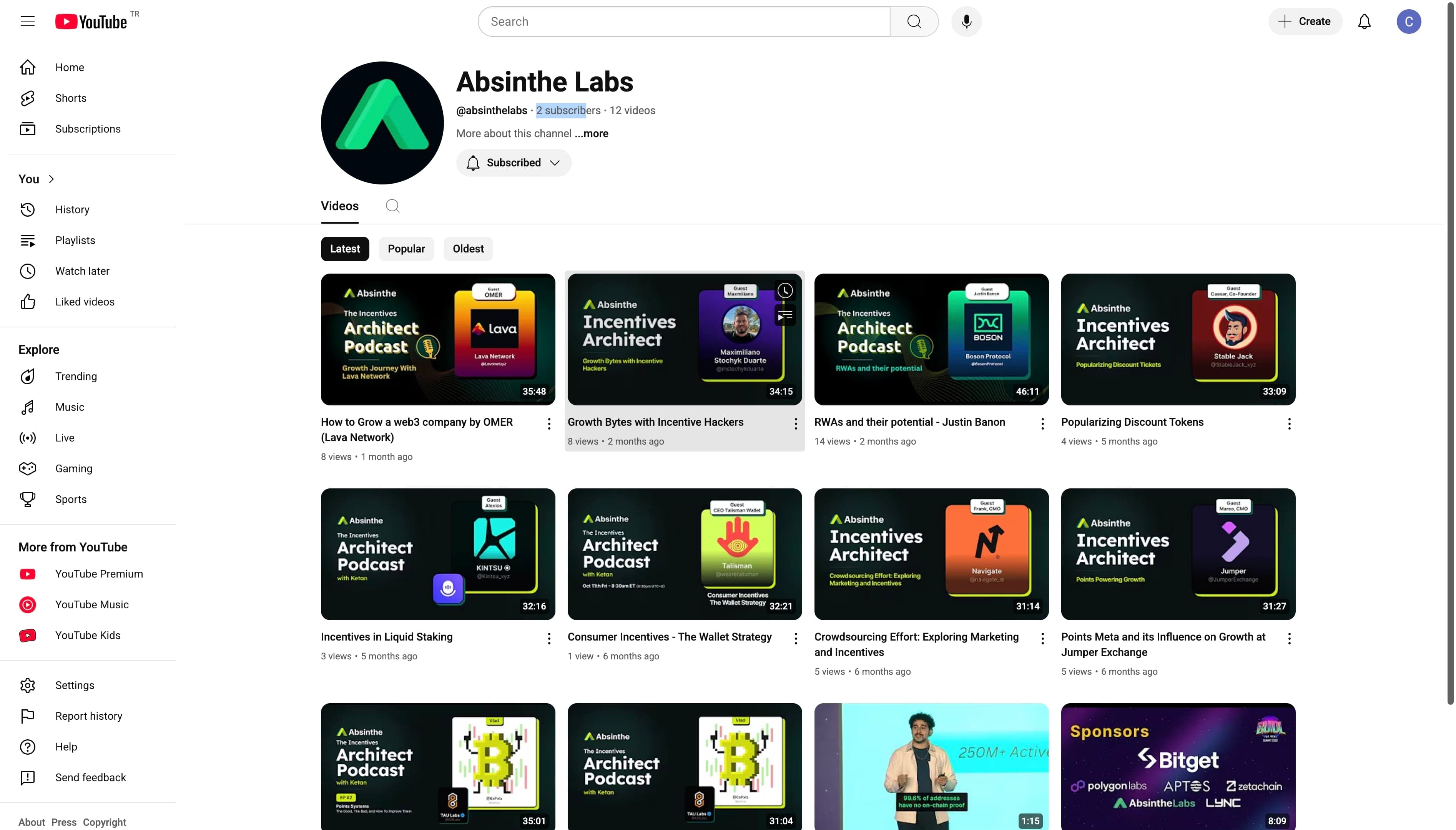Open the notifications bell
Viewport: 1456px width, 830px height.
(x=1364, y=22)
